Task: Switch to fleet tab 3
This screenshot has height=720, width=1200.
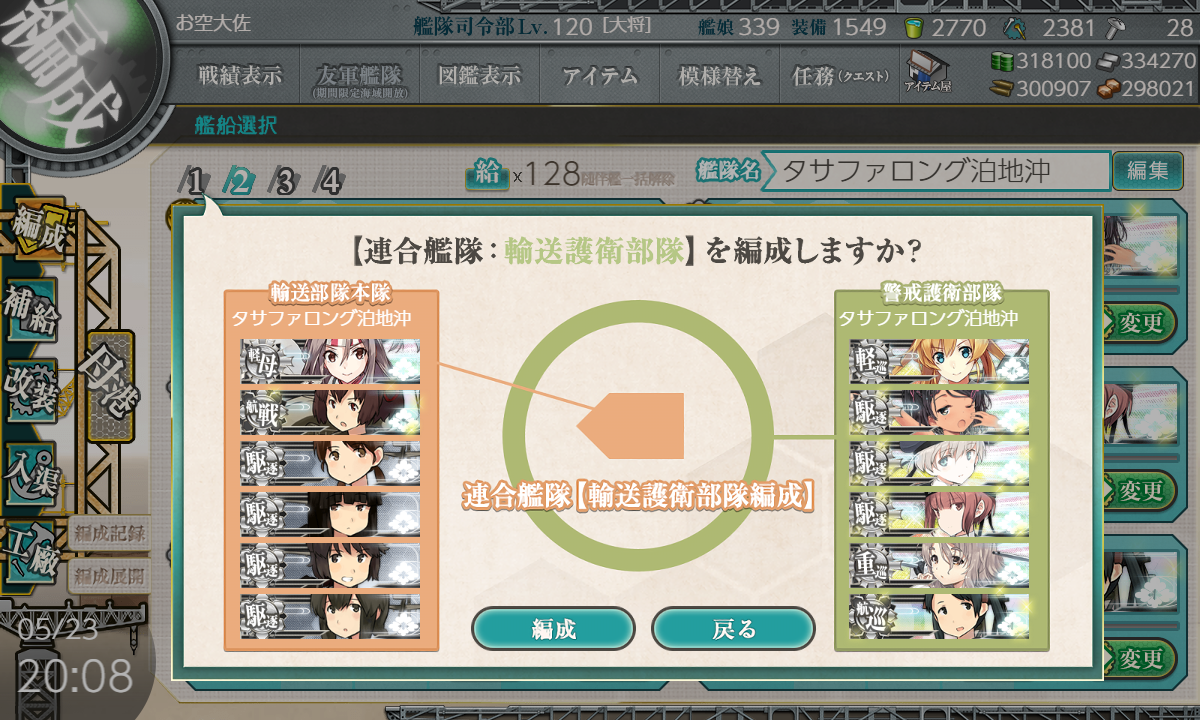Action: [x=284, y=181]
